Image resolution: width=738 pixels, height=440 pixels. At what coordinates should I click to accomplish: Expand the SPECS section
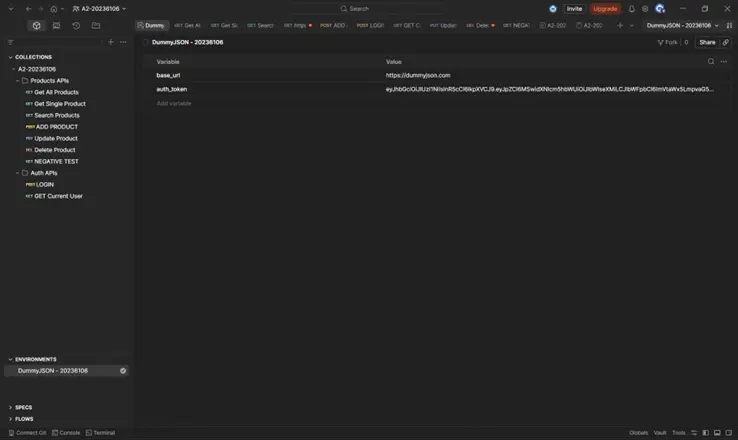coord(10,408)
